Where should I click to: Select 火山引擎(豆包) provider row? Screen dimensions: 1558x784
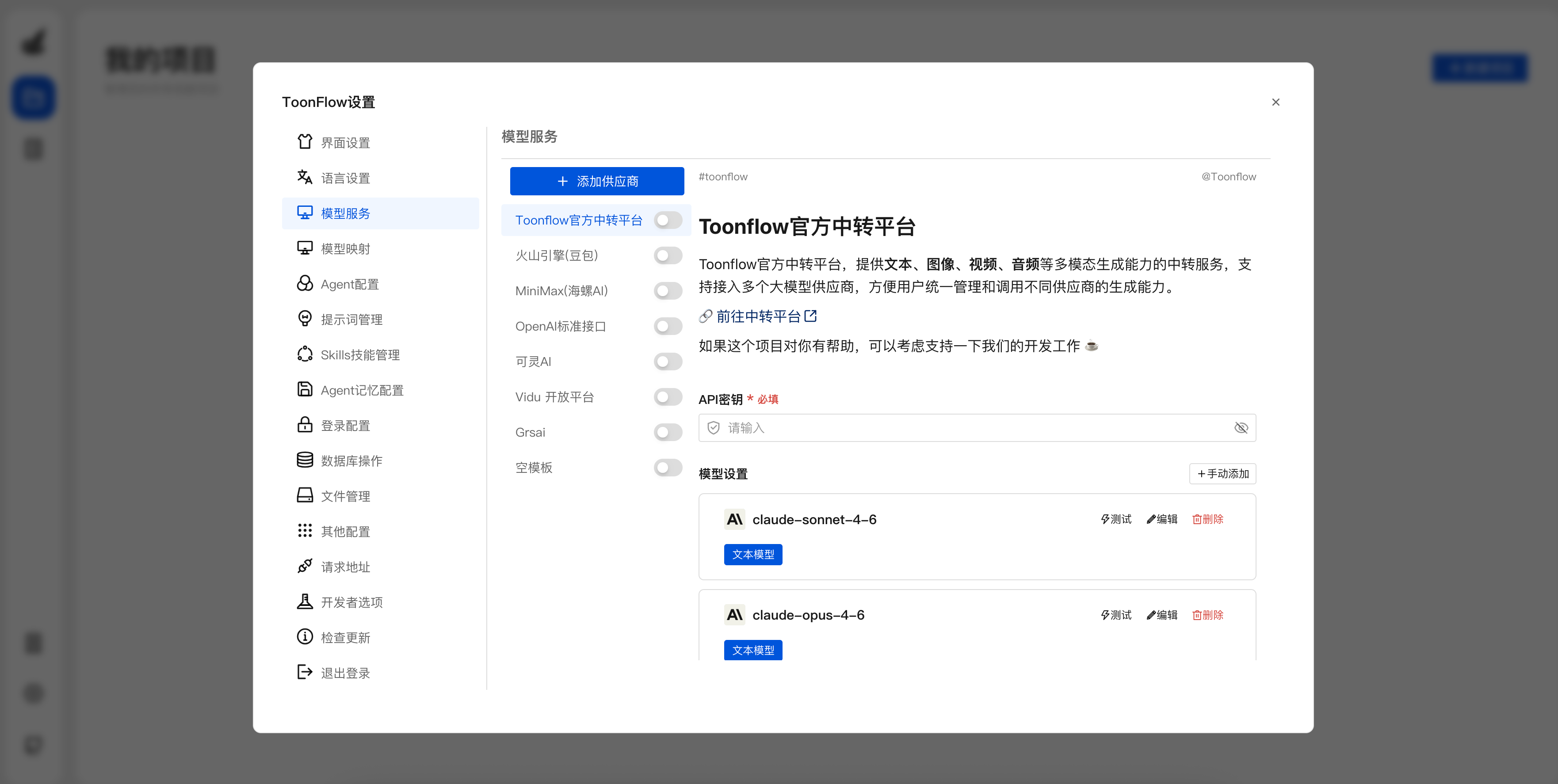click(x=596, y=256)
